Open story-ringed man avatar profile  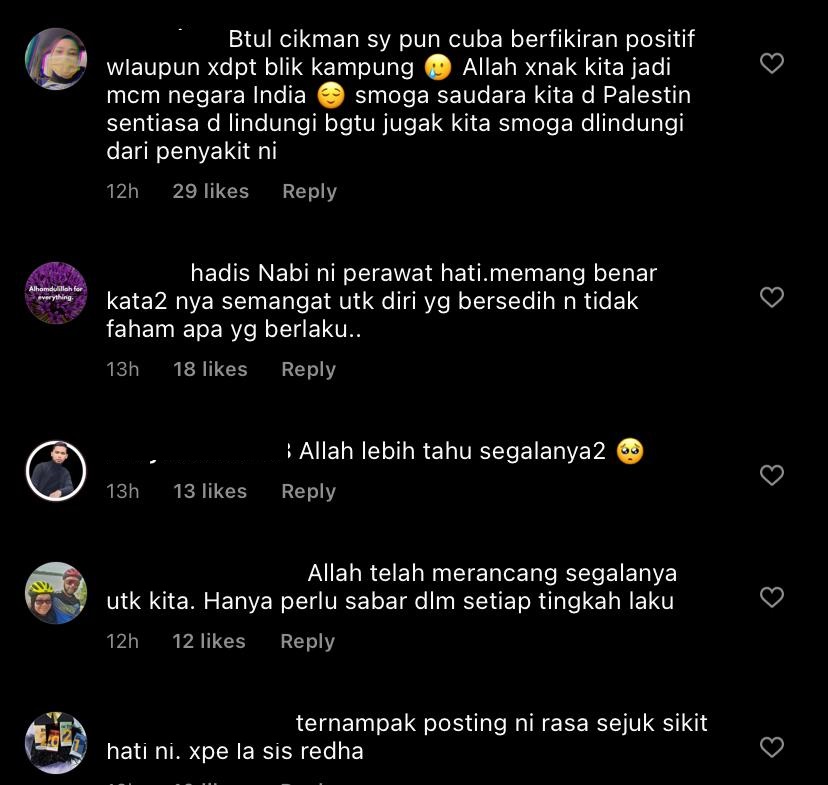click(x=56, y=471)
